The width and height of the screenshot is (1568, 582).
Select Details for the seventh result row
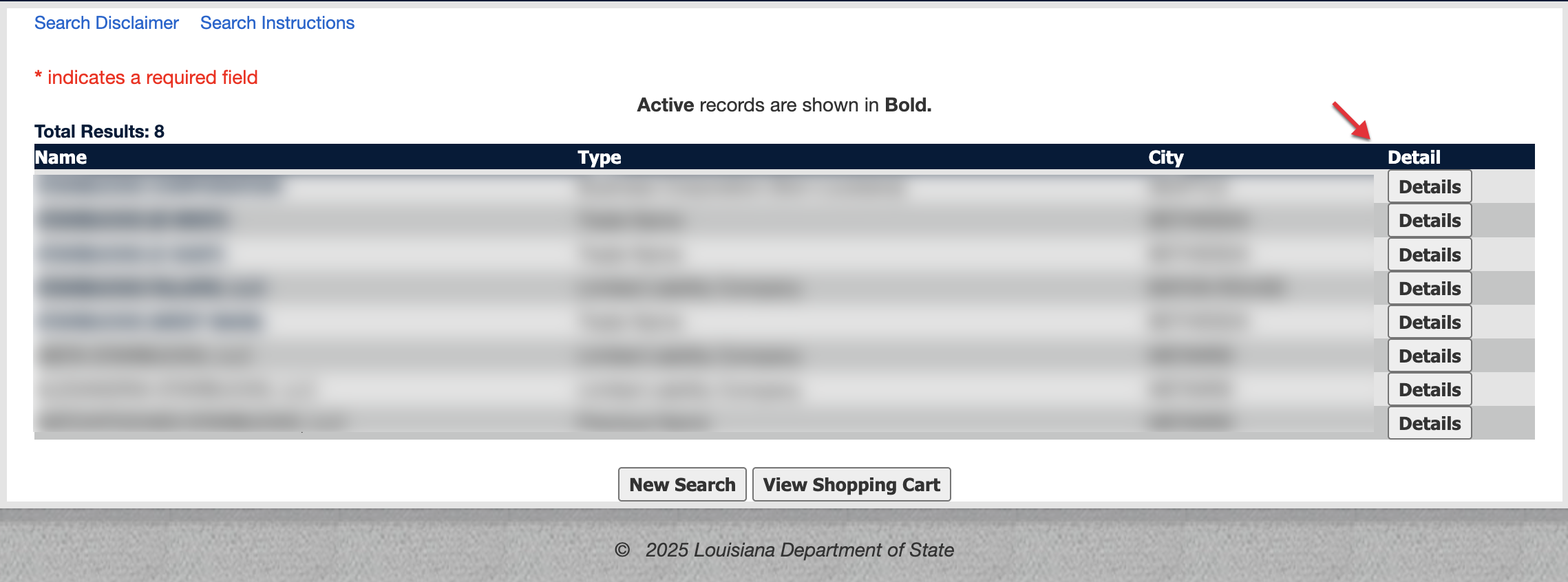pyautogui.click(x=1429, y=389)
